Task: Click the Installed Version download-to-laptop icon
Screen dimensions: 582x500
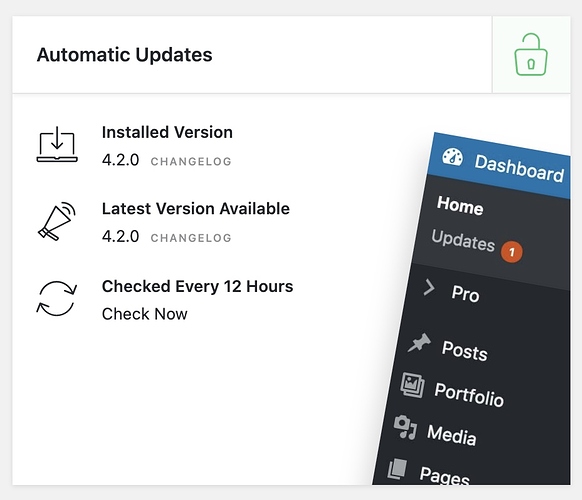Action: click(x=57, y=144)
